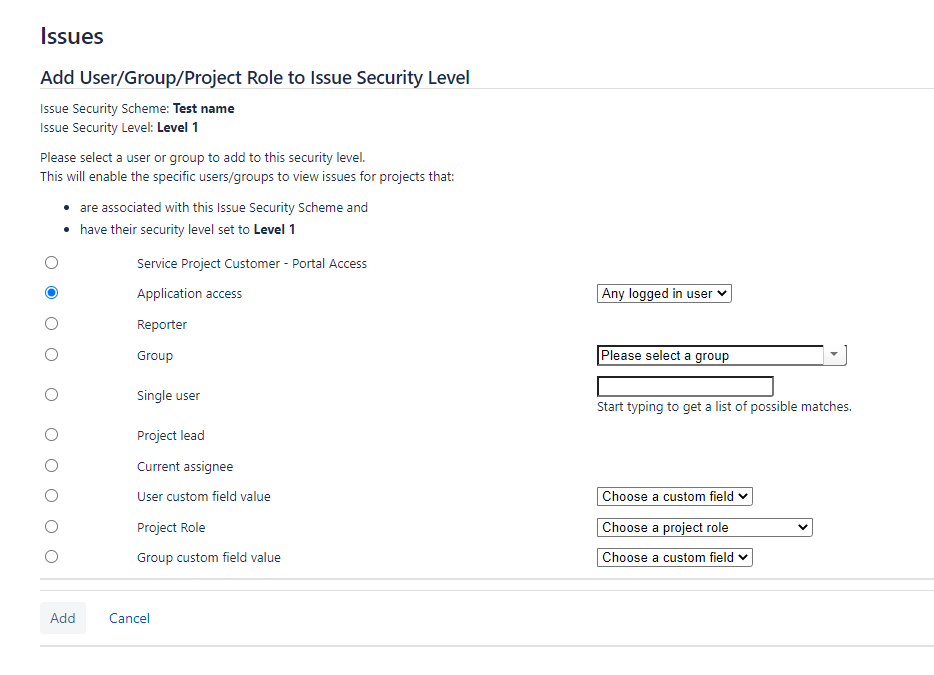This screenshot has width=934, height=675.
Task: Pick the Single user radio option
Action: pos(52,395)
